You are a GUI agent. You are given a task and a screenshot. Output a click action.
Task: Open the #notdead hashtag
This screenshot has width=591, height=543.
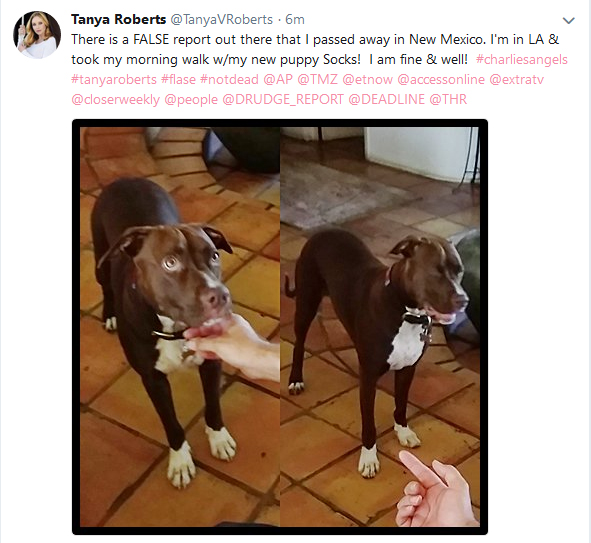coord(229,80)
